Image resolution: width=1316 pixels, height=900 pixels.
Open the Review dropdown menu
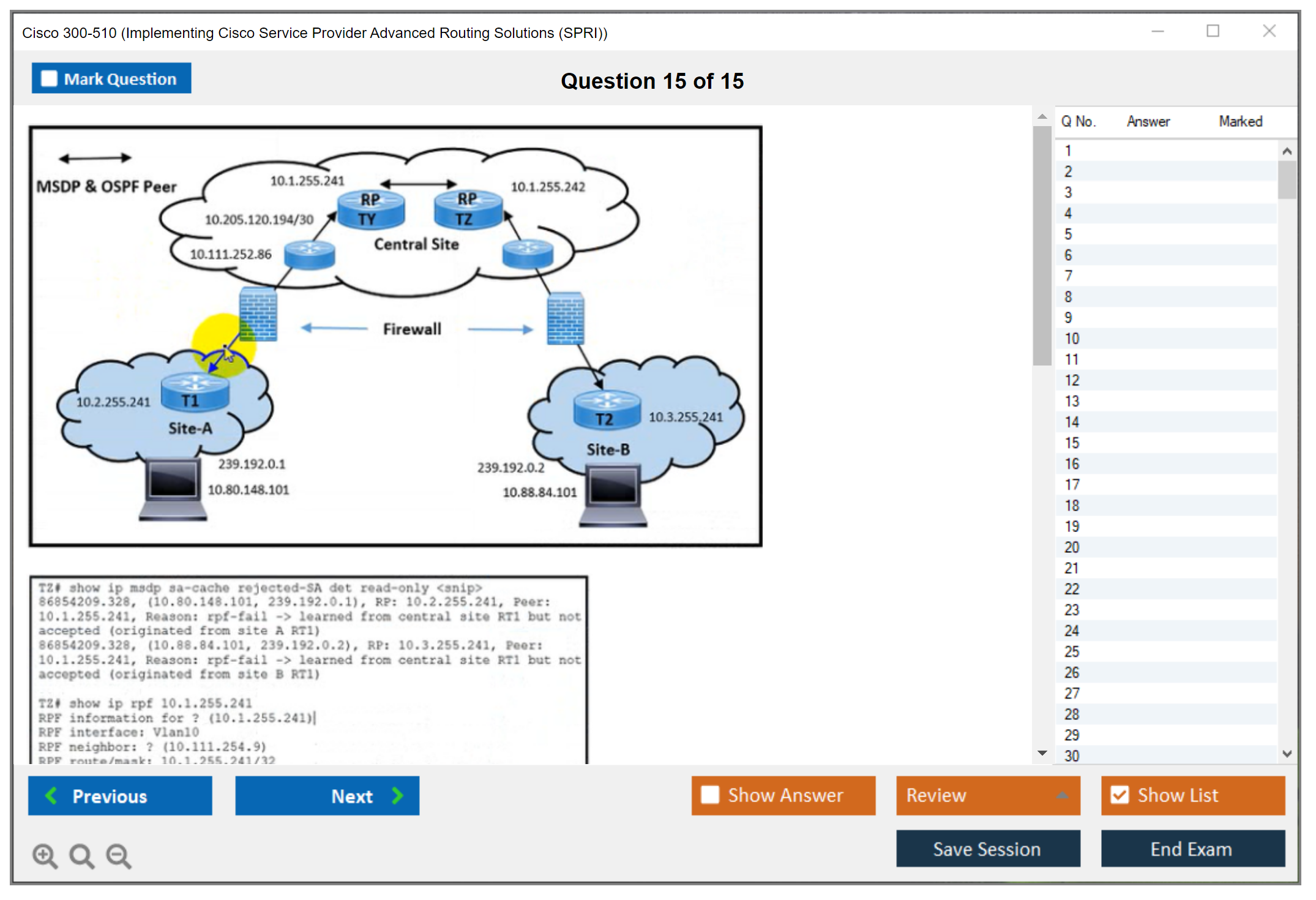click(987, 795)
